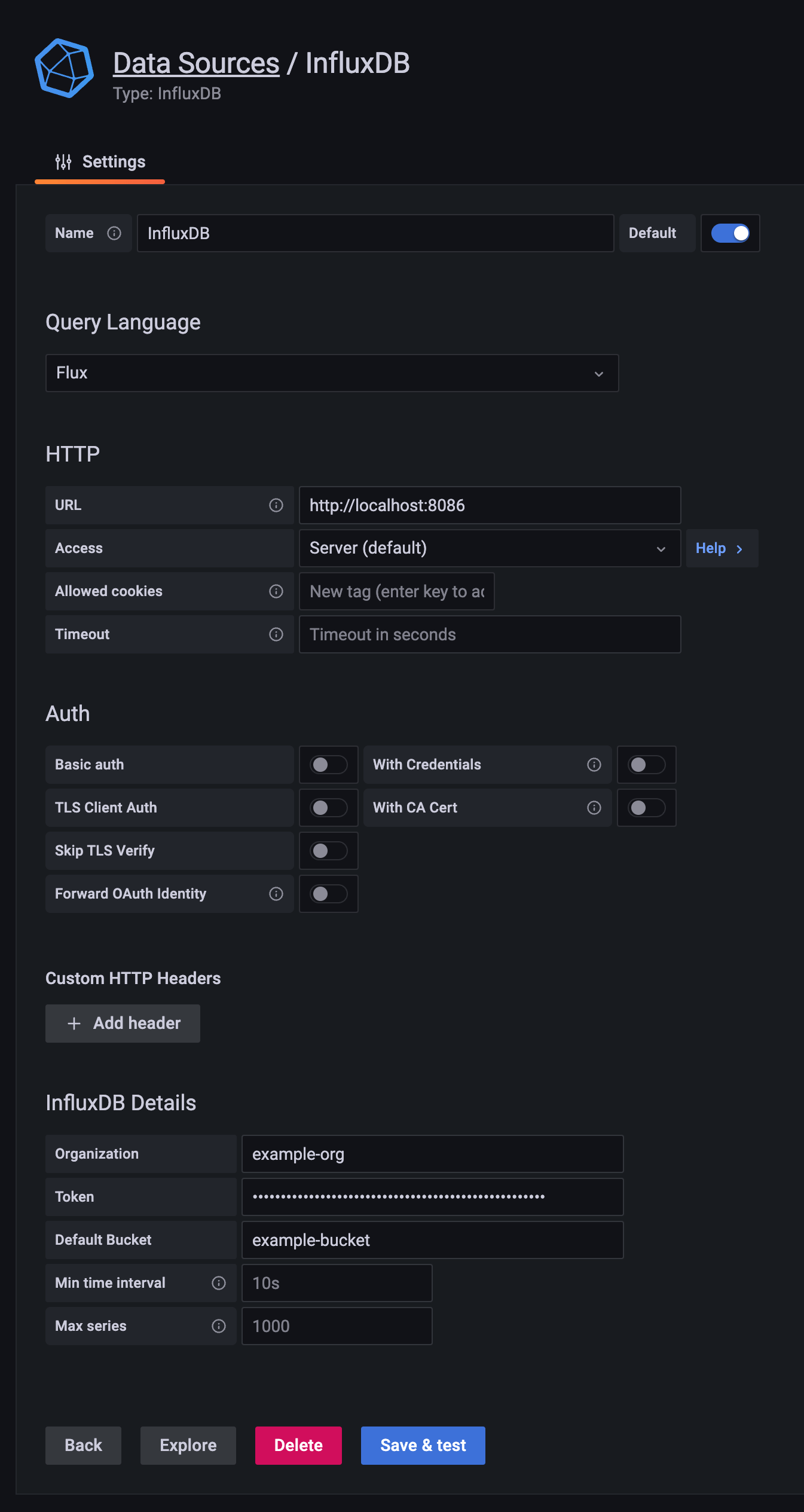Click the Min time interval field
This screenshot has height=1512, width=804.
337,1283
